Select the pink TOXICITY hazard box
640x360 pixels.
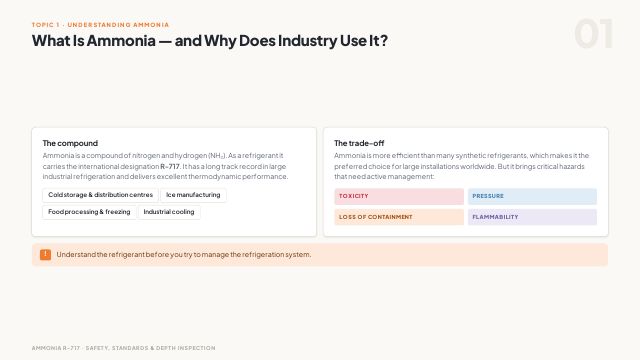[x=399, y=196]
